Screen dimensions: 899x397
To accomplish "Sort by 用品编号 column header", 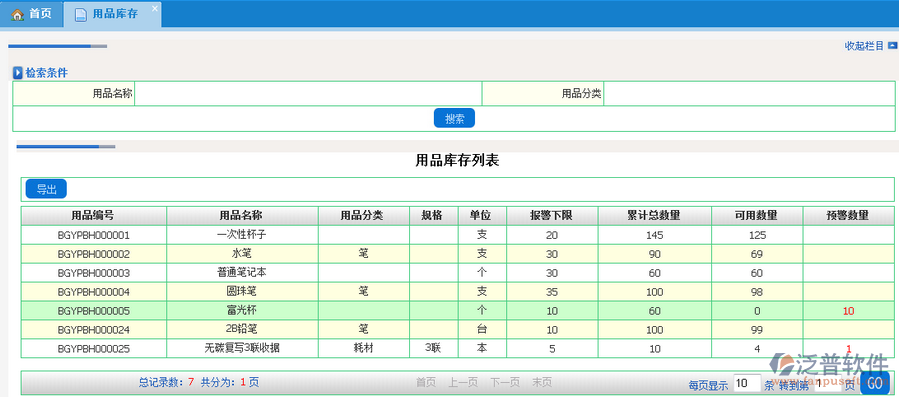I will tap(93, 216).
